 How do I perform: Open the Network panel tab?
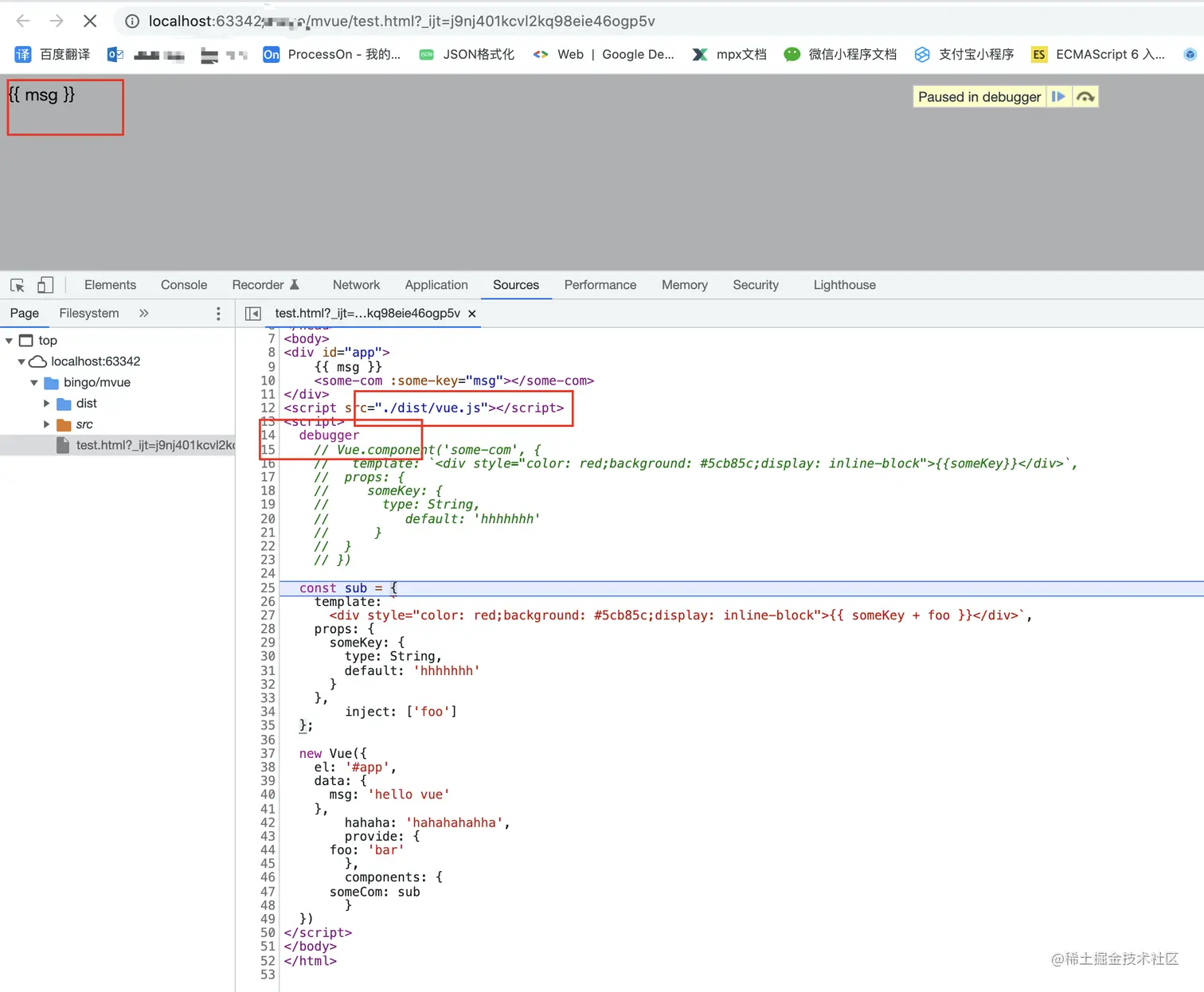pyautogui.click(x=356, y=285)
